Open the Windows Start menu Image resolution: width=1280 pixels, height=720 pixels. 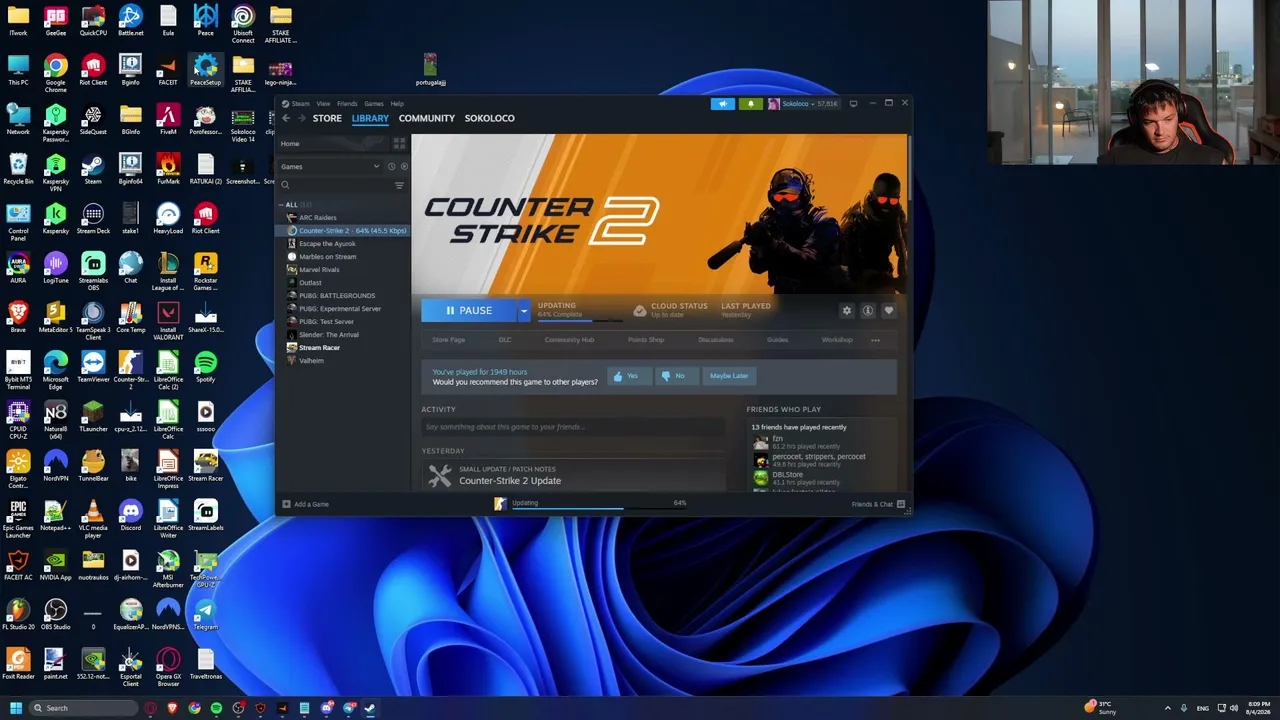16,708
